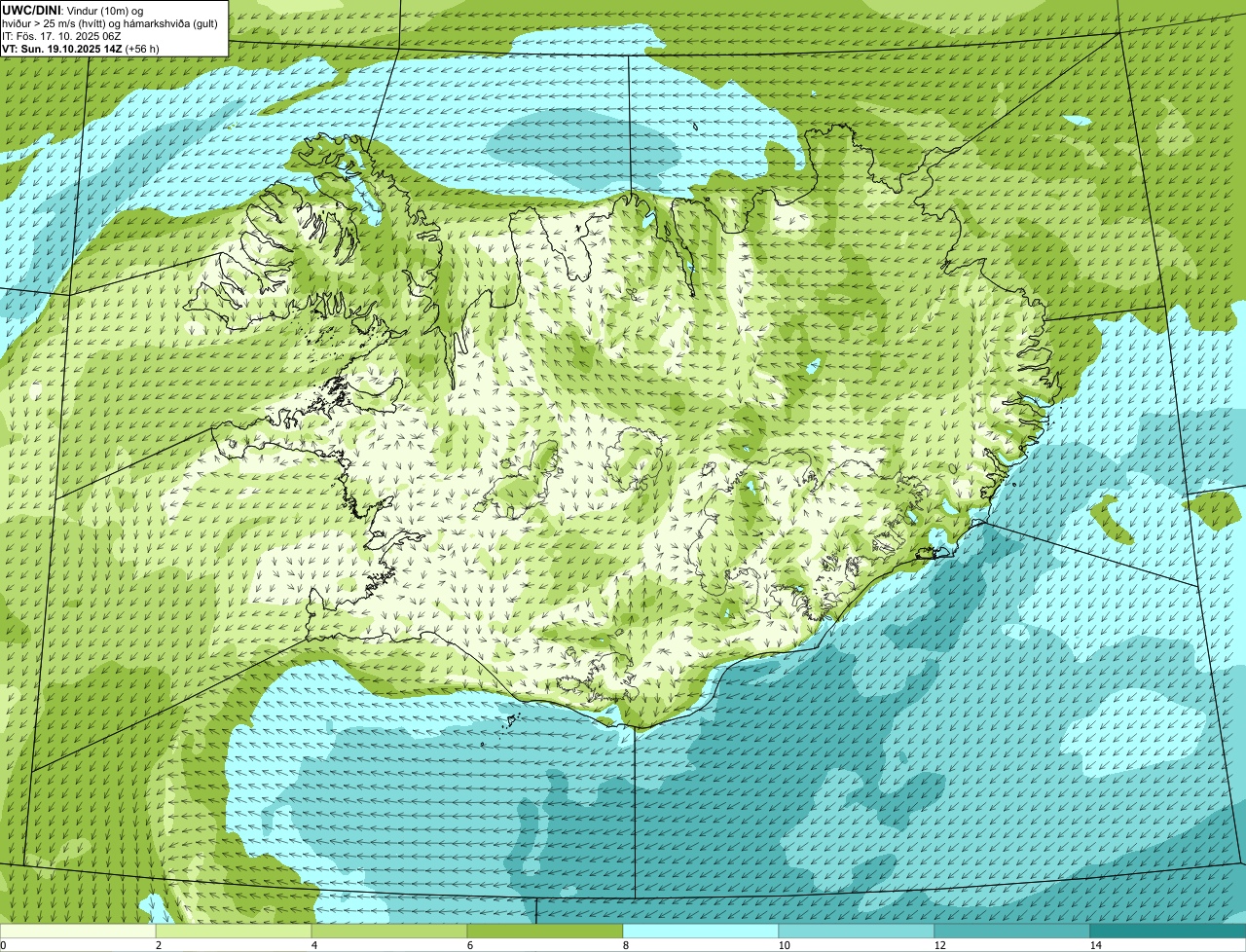The width and height of the screenshot is (1246, 952).
Task: Click the "4" label on the colour scale
Action: click(x=313, y=945)
